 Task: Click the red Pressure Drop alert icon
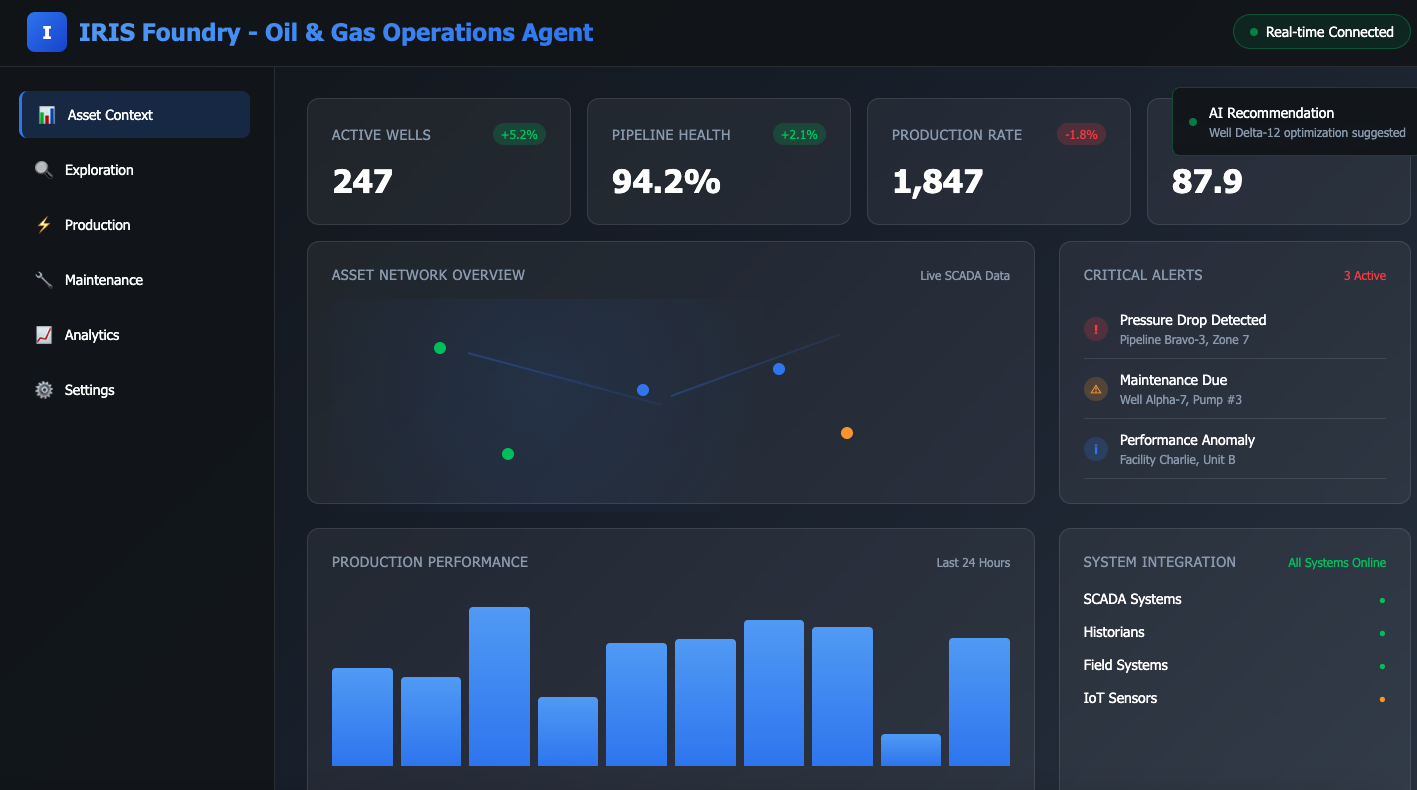1096,329
